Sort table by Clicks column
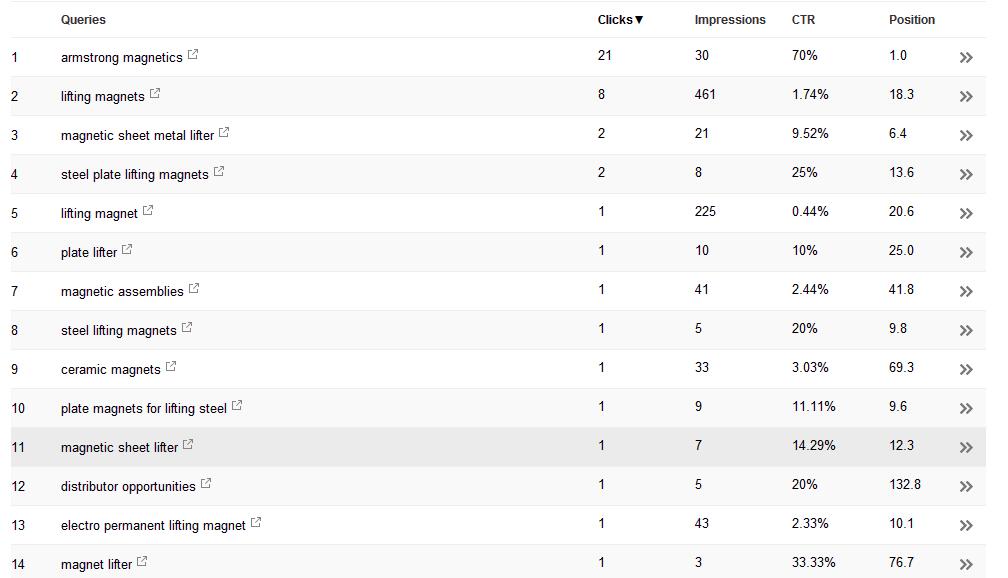Screen dimensions: 1008x578 [x=620, y=20]
